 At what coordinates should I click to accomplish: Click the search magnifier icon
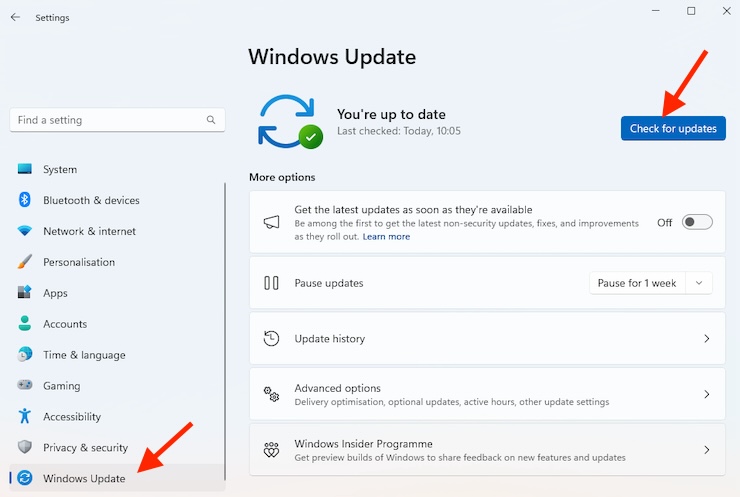tap(211, 120)
